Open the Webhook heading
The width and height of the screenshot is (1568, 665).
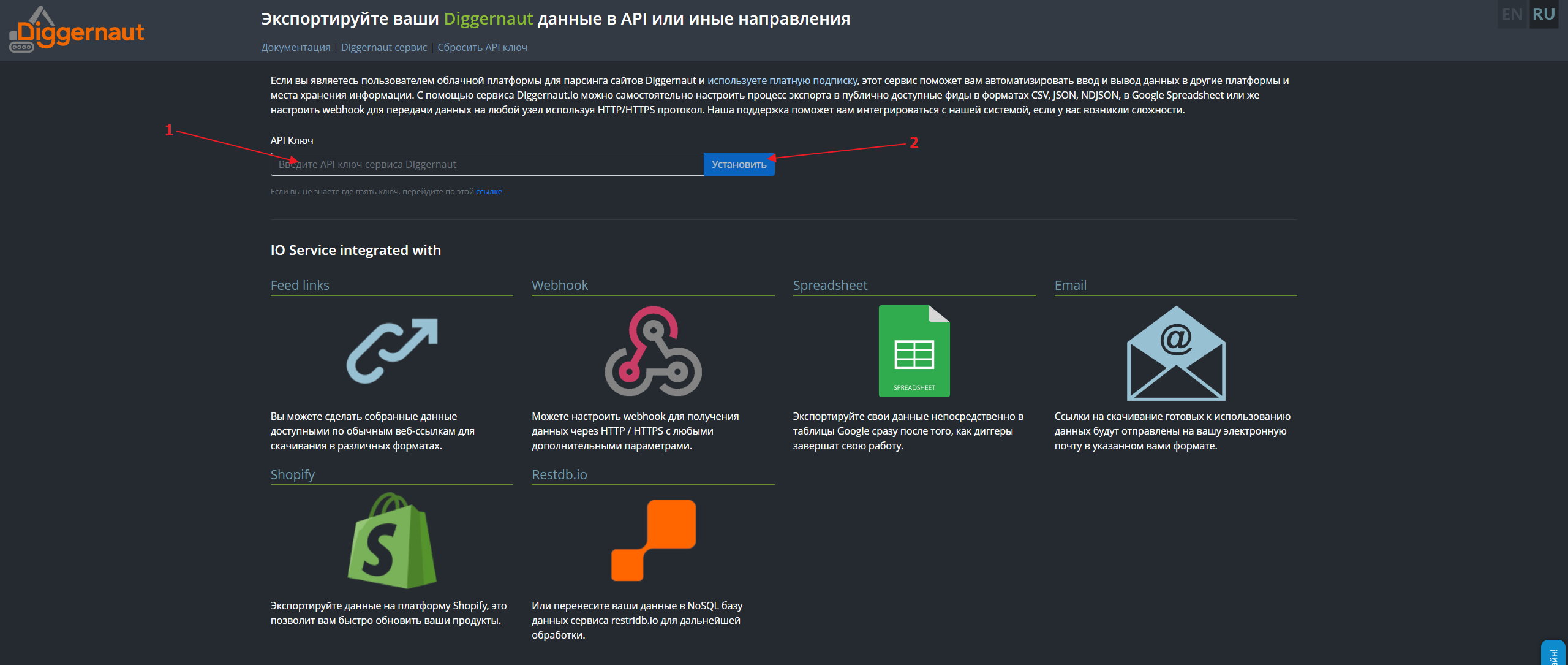click(560, 285)
